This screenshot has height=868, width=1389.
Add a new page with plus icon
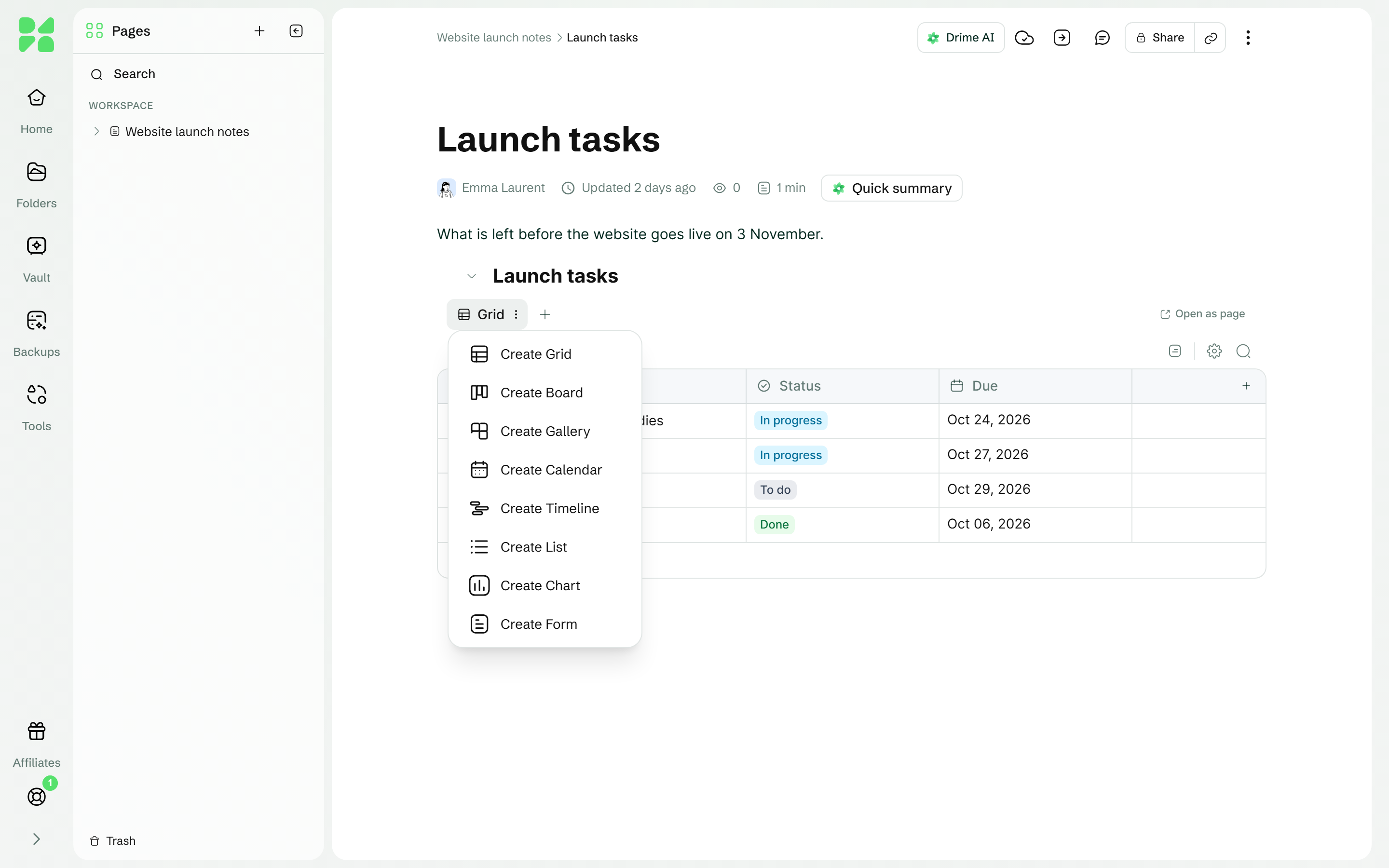[259, 31]
